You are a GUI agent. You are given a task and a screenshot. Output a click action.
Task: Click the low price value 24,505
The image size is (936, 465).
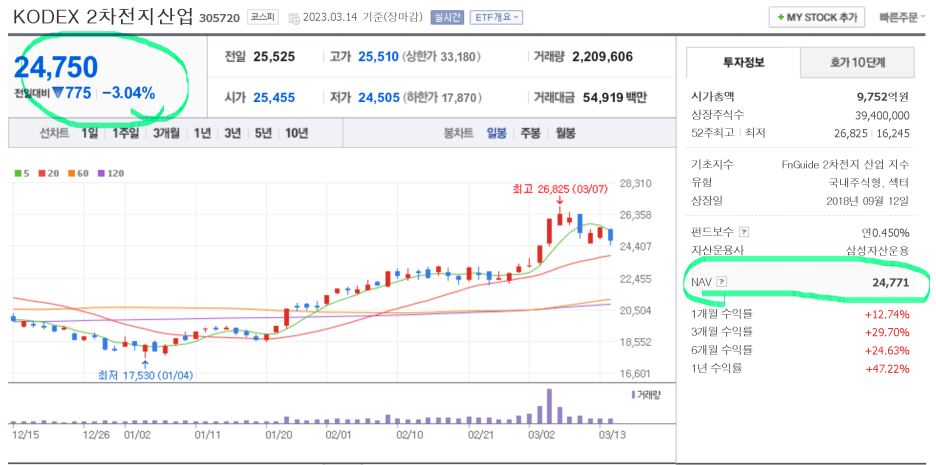[378, 97]
